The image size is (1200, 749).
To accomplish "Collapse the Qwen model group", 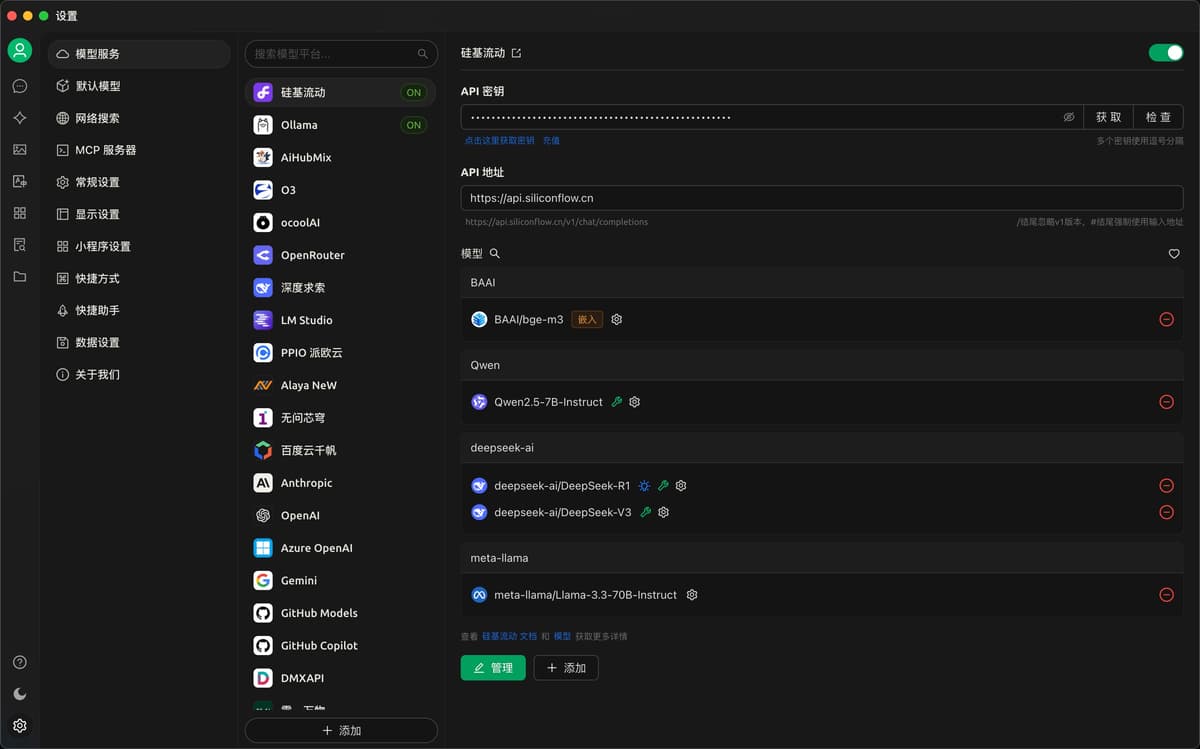I will (822, 365).
